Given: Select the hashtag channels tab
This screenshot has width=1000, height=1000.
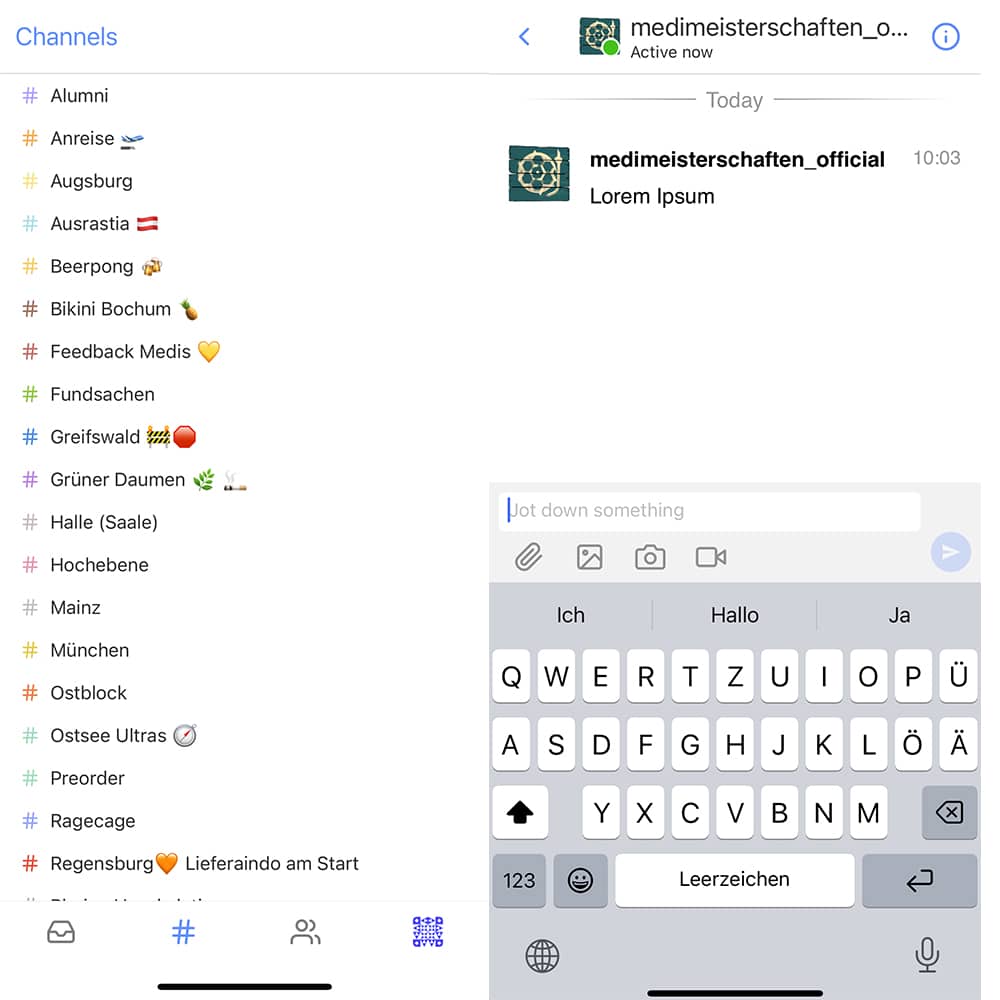Looking at the screenshot, I should (183, 932).
